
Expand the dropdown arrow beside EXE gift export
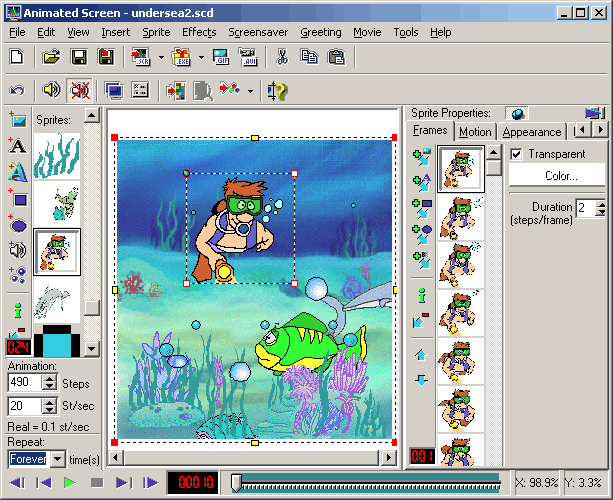pyautogui.click(x=201, y=57)
